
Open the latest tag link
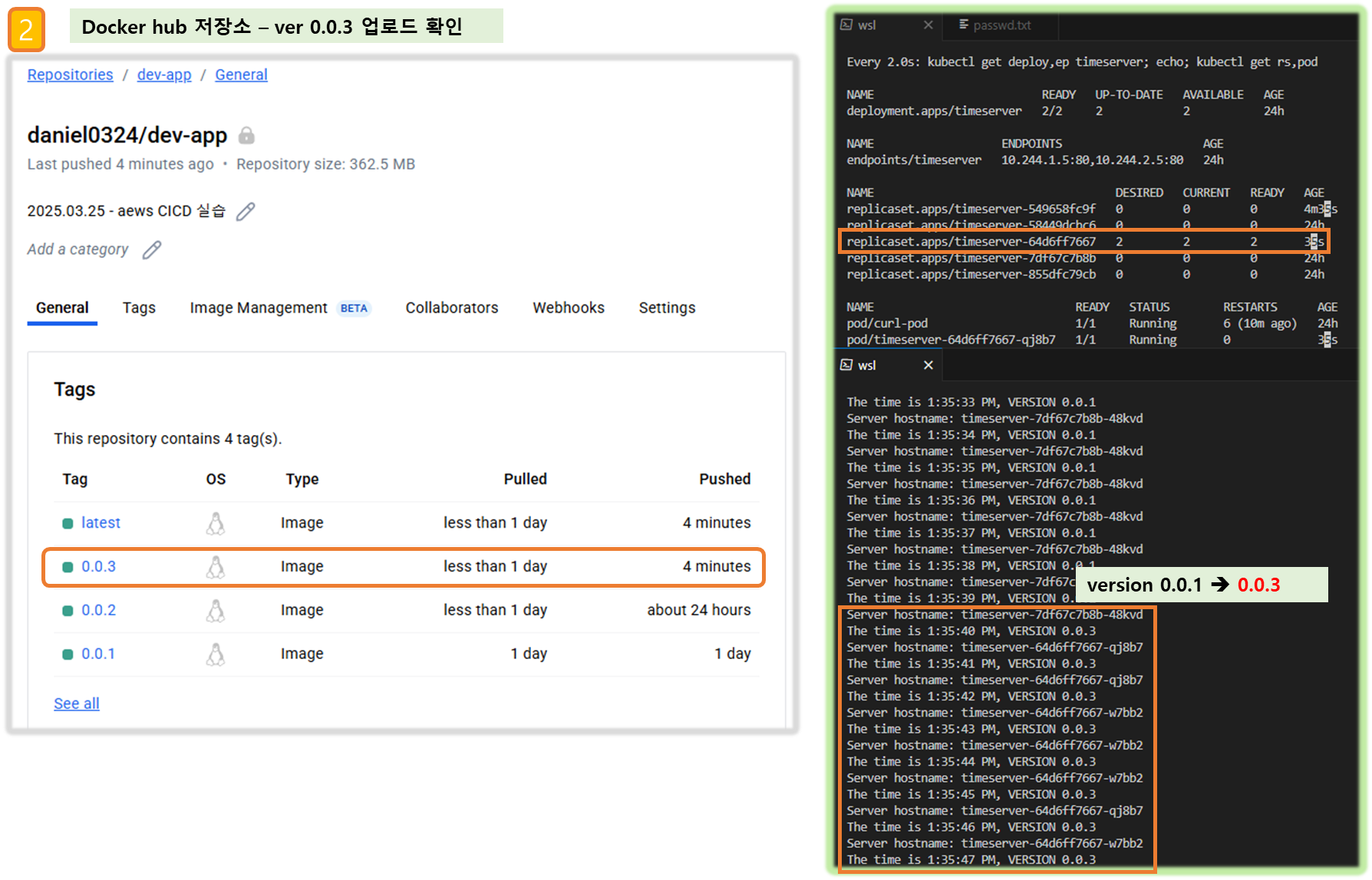101,523
